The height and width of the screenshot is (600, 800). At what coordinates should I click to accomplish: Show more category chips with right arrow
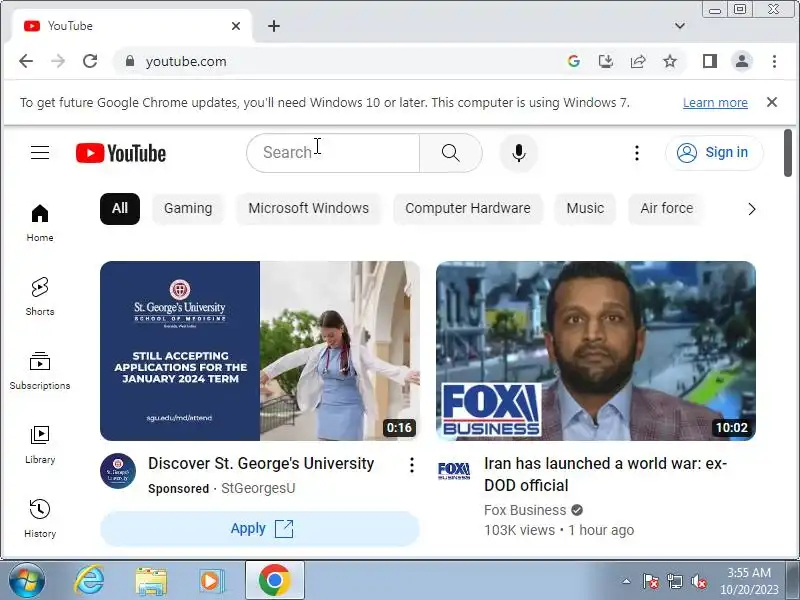click(x=752, y=209)
